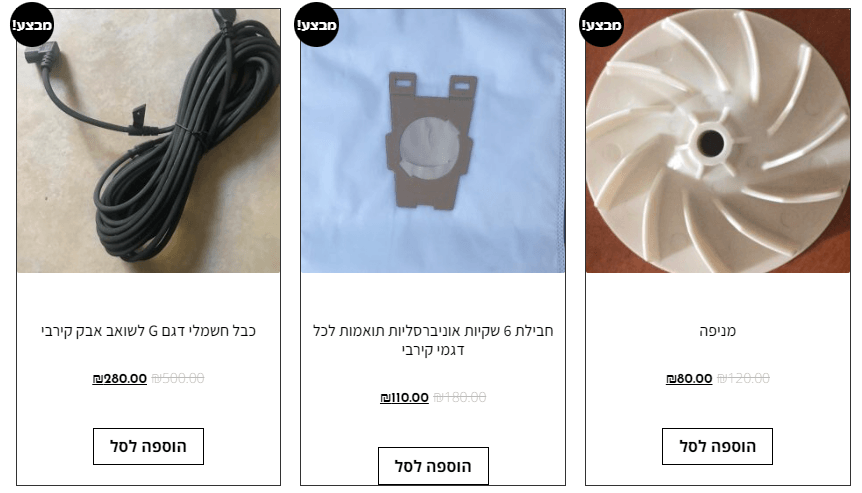Open the vacuum bag product image

point(433,141)
